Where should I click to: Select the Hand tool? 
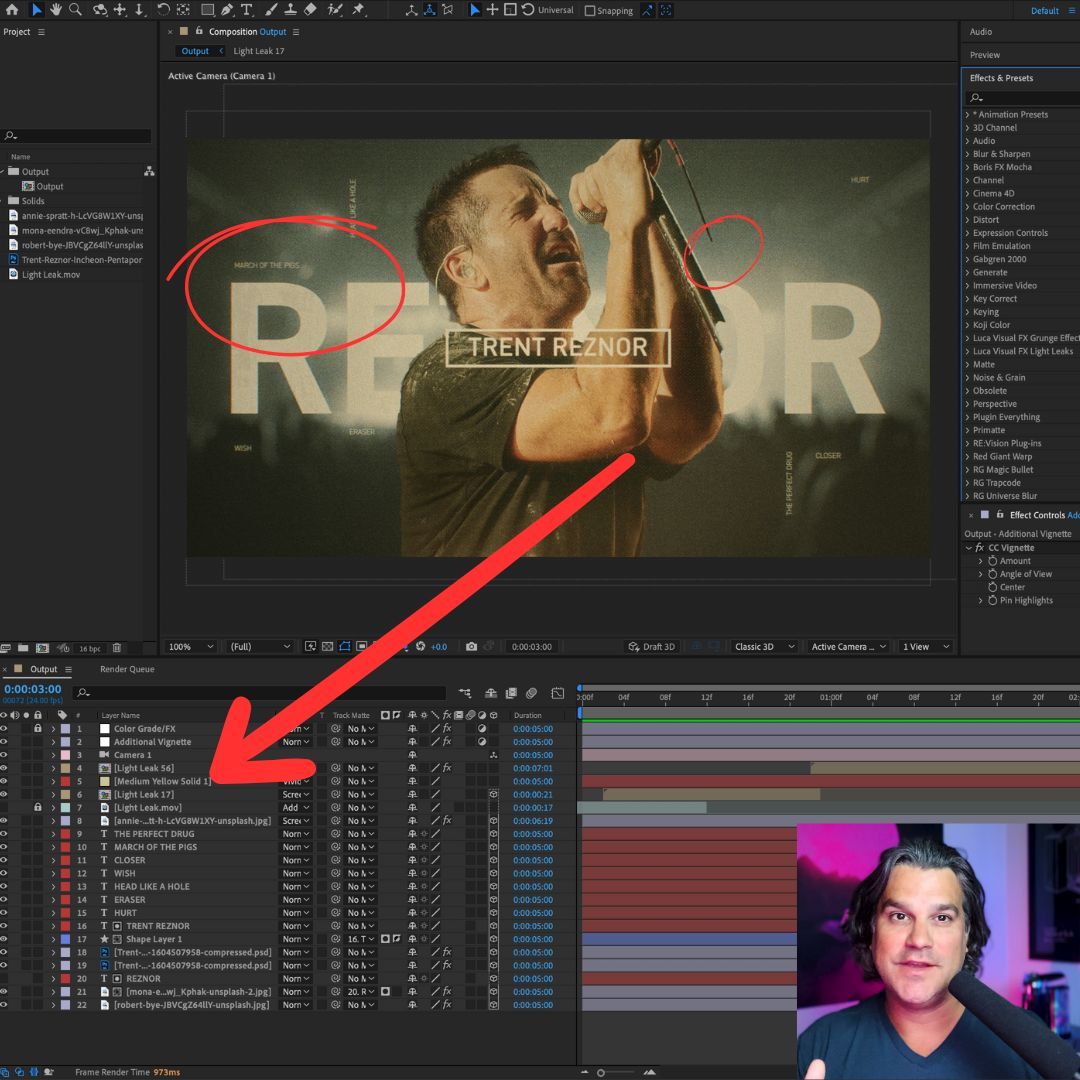[x=56, y=10]
